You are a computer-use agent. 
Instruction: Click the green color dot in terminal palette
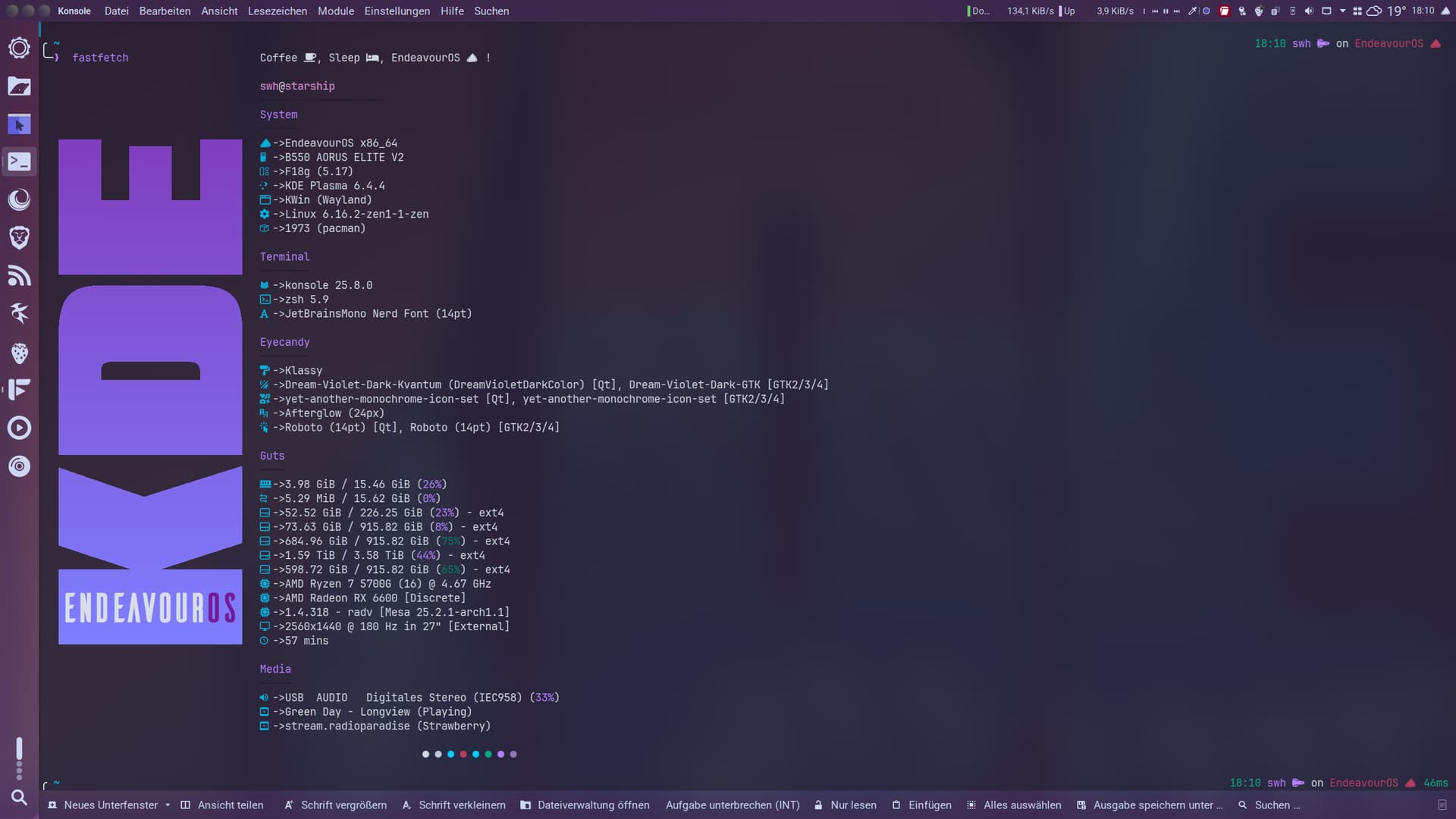pos(488,755)
